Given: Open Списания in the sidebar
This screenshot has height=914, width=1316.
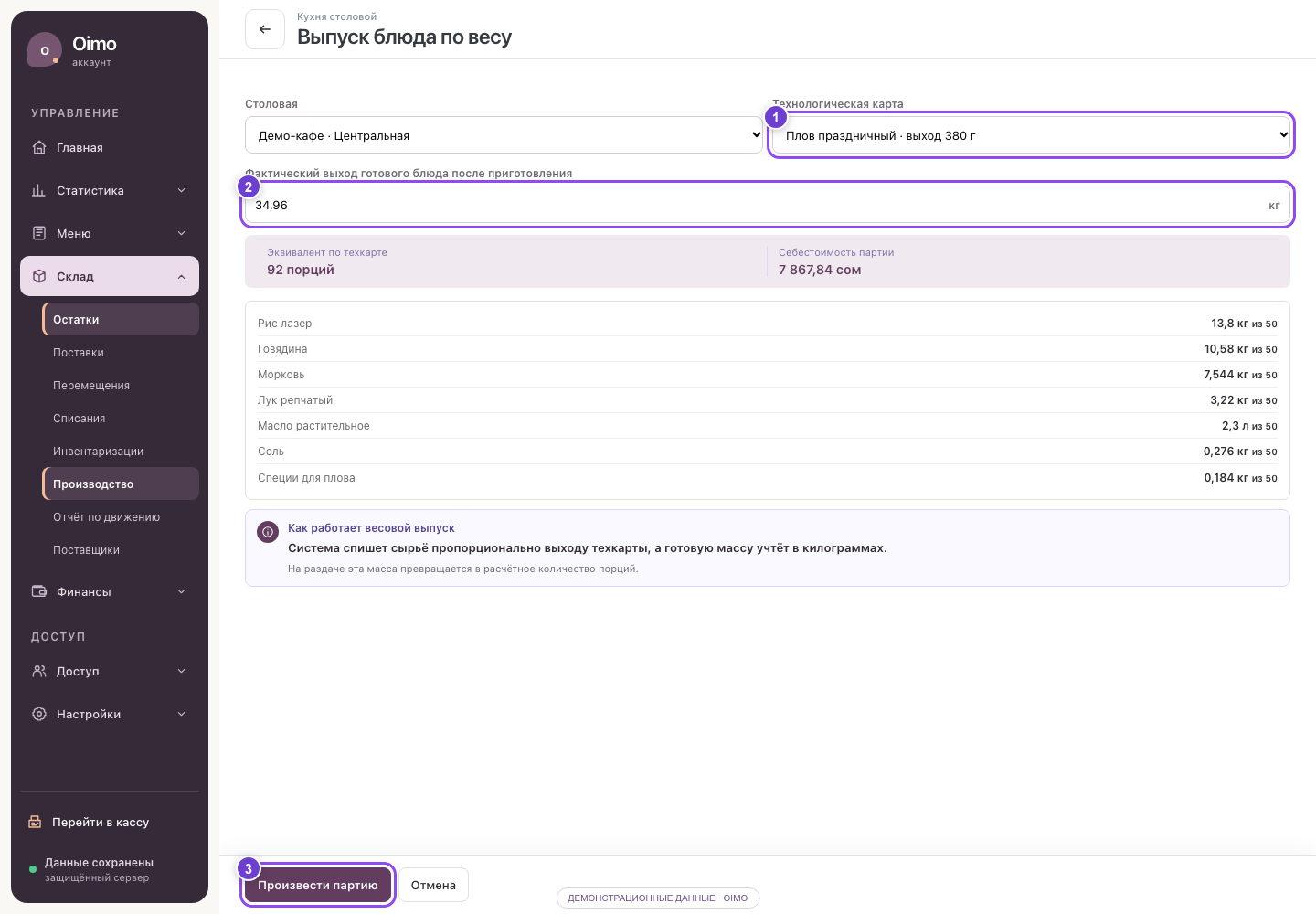Looking at the screenshot, I should pyautogui.click(x=121, y=418).
